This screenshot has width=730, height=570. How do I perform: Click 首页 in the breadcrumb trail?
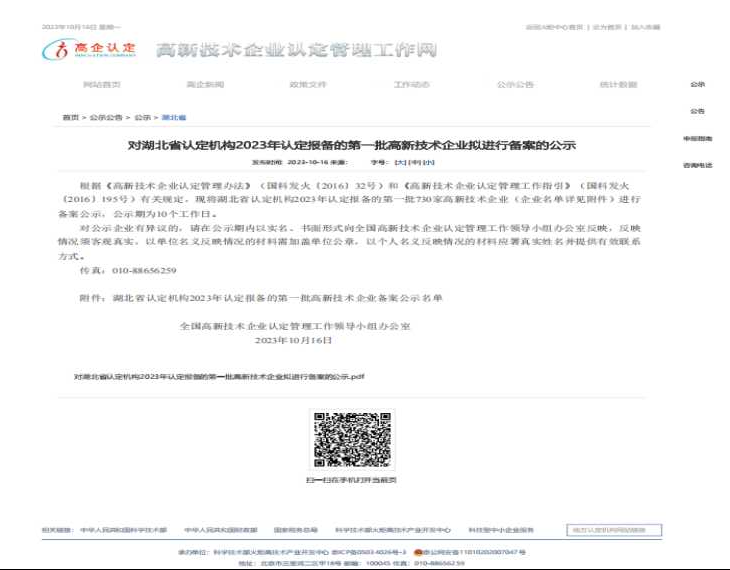click(x=70, y=117)
